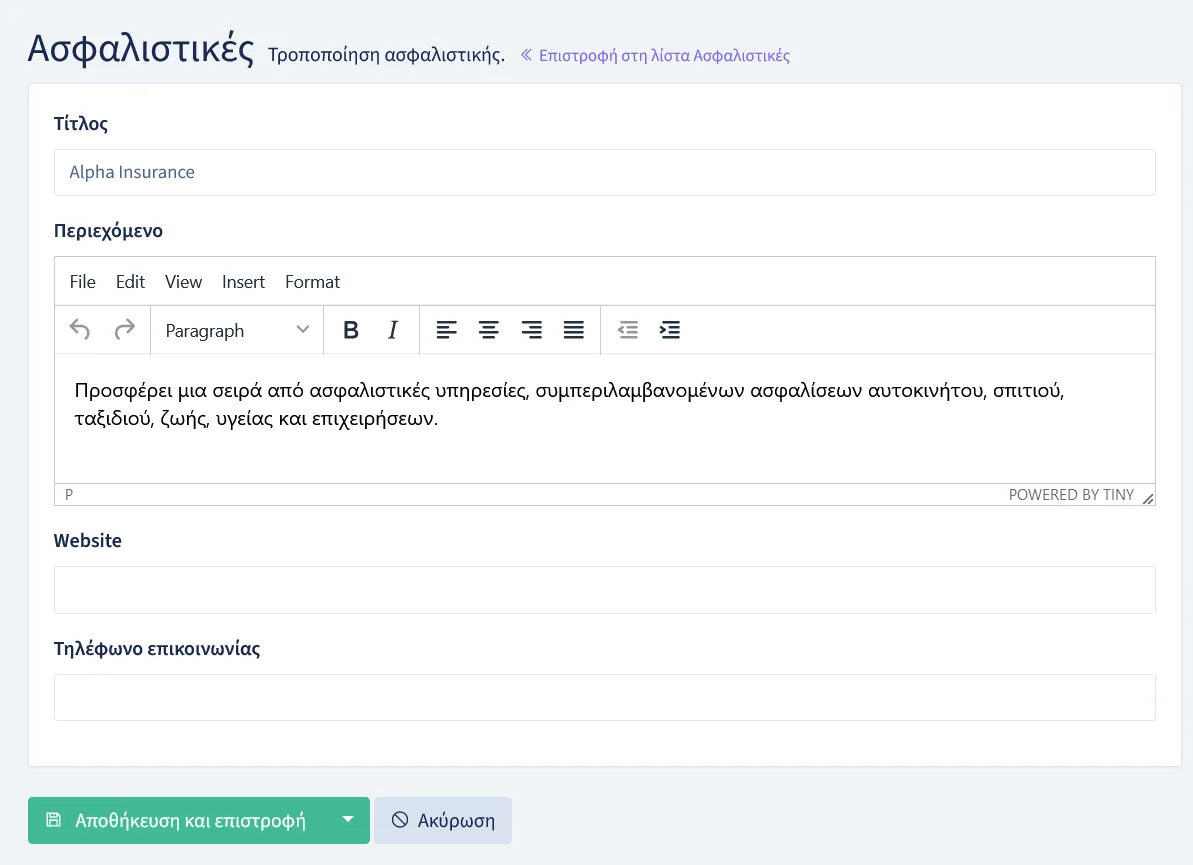Justify the paragraph text

point(574,330)
